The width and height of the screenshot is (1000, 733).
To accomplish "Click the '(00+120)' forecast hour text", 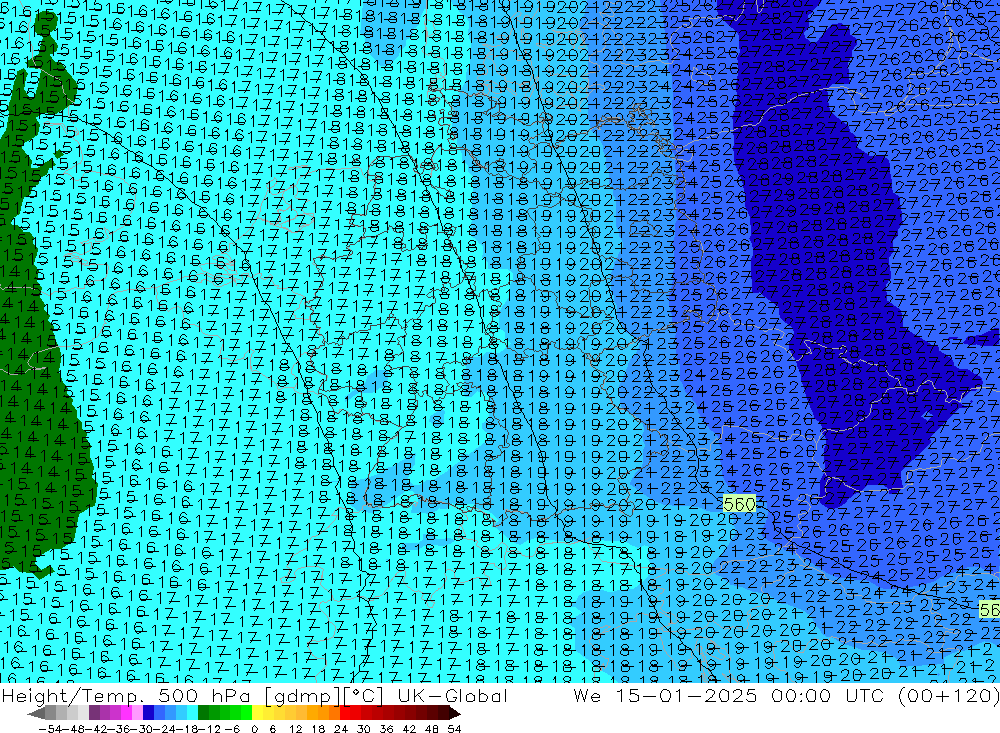I will [948, 695].
